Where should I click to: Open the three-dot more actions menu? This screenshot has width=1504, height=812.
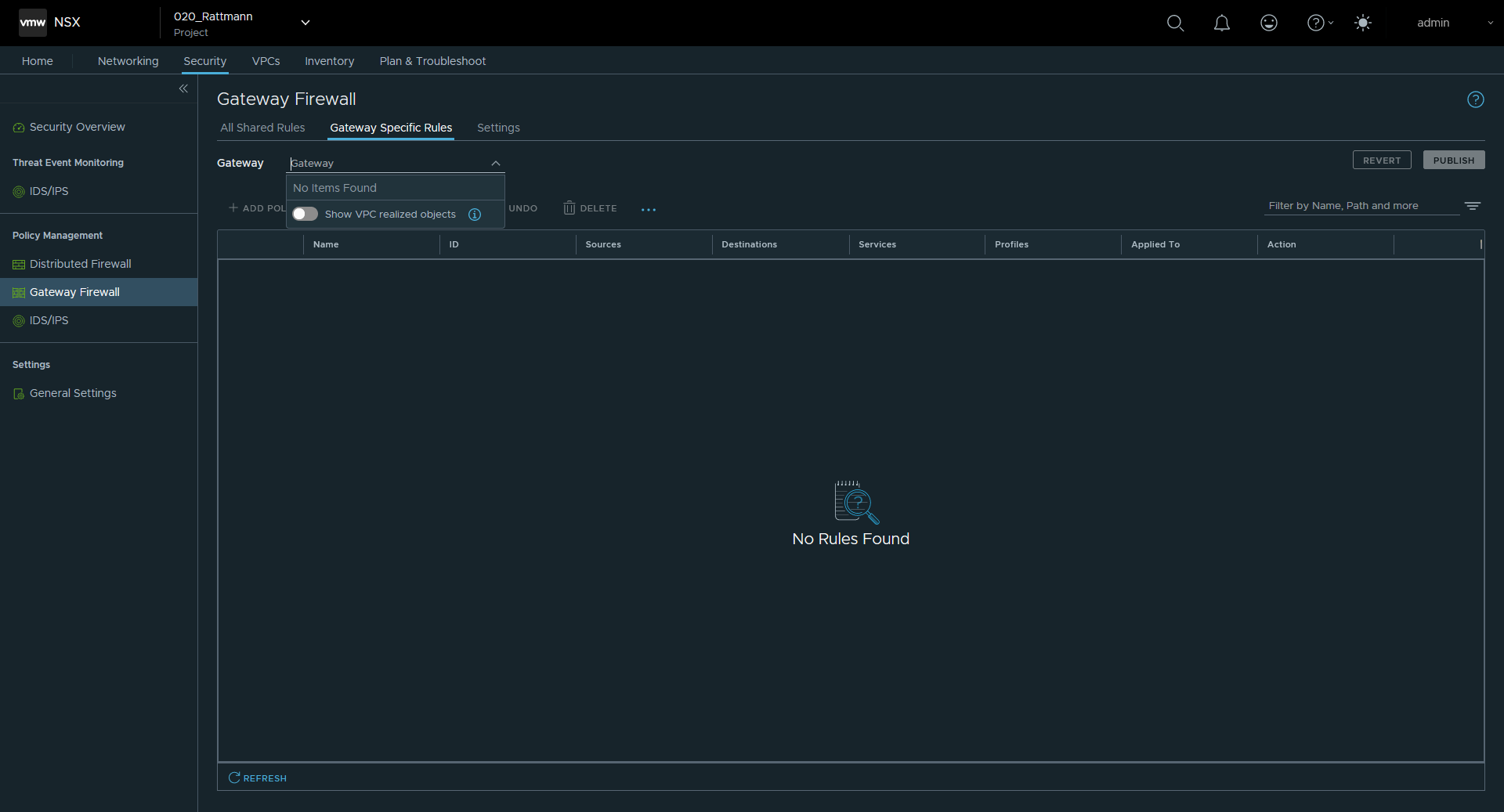point(648,209)
